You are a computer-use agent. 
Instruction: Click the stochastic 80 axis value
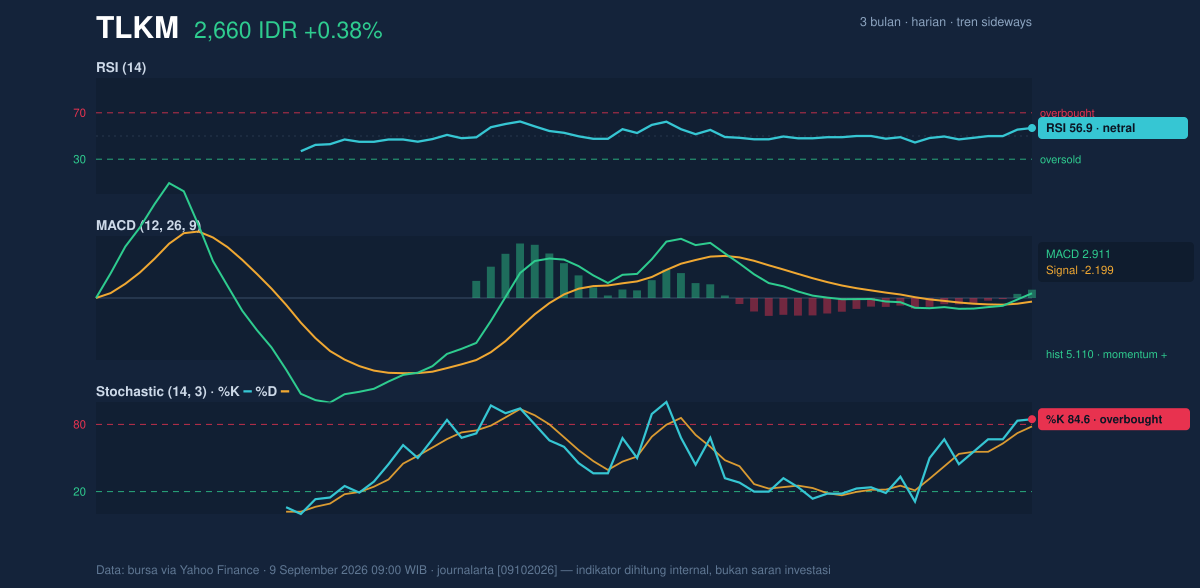tap(79, 425)
